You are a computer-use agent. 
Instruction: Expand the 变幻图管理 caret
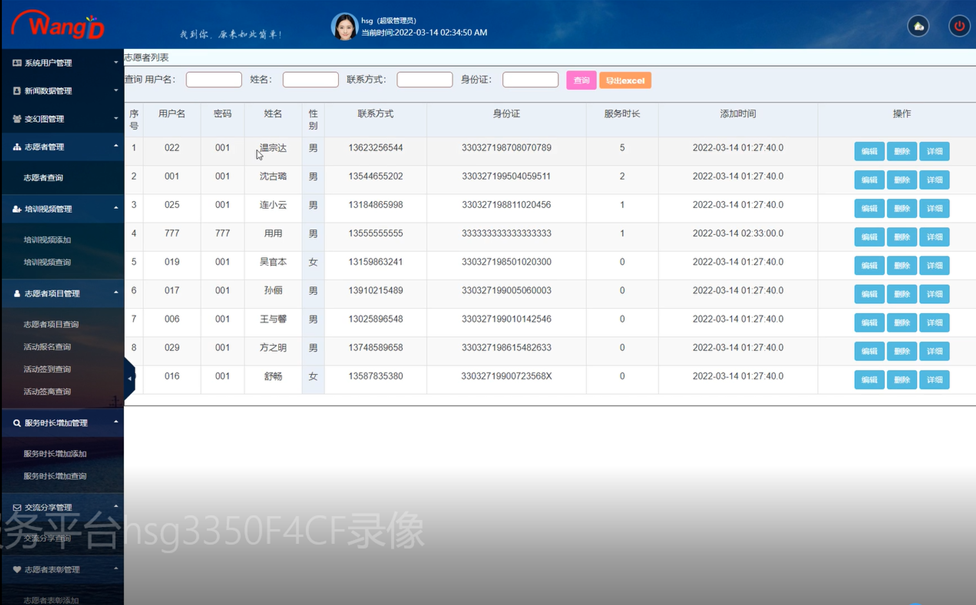[116, 118]
